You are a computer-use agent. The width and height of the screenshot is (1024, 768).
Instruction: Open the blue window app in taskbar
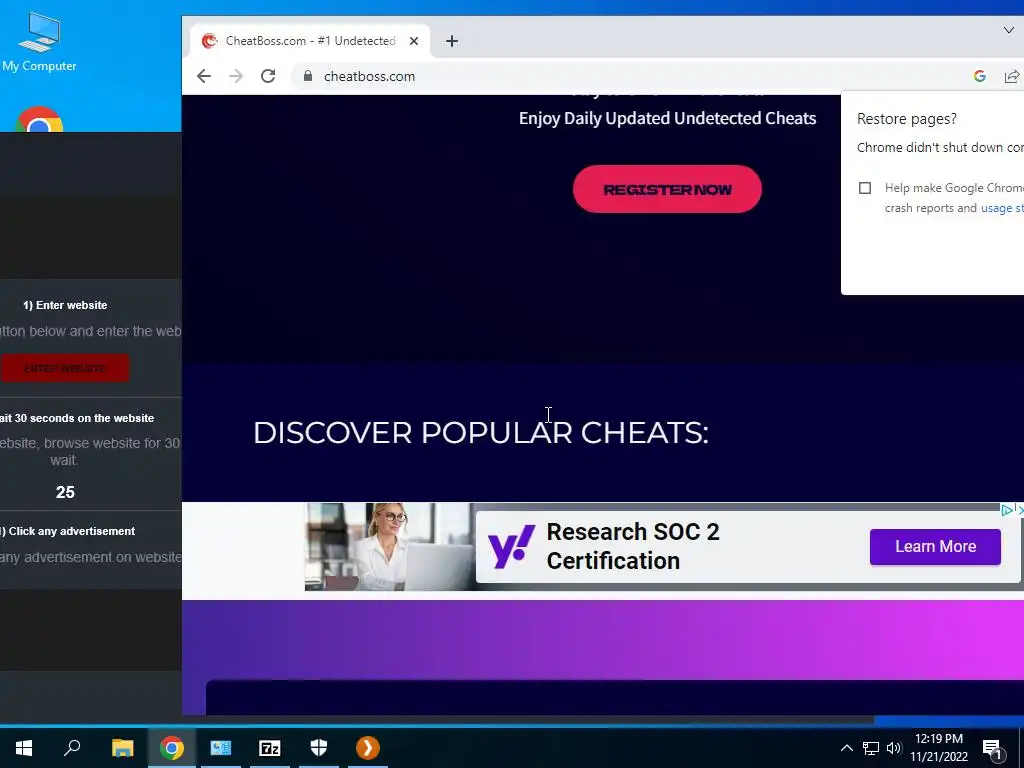coord(221,748)
